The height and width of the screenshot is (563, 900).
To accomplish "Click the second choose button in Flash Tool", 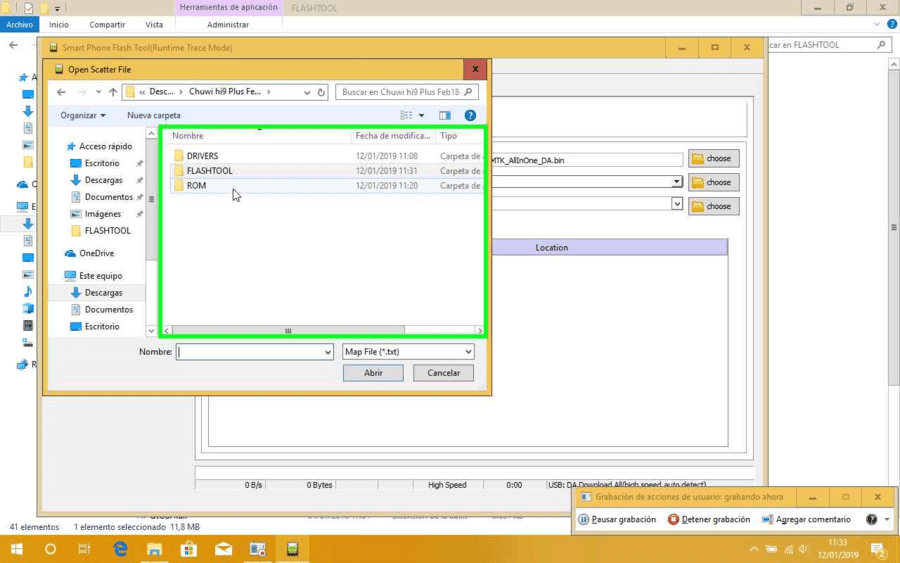I will tap(713, 183).
